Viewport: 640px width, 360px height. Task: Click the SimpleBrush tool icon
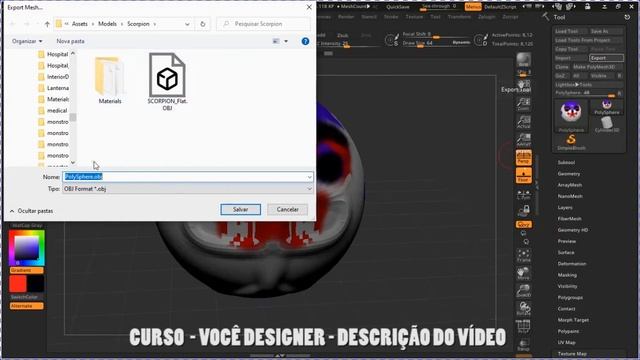(x=571, y=142)
